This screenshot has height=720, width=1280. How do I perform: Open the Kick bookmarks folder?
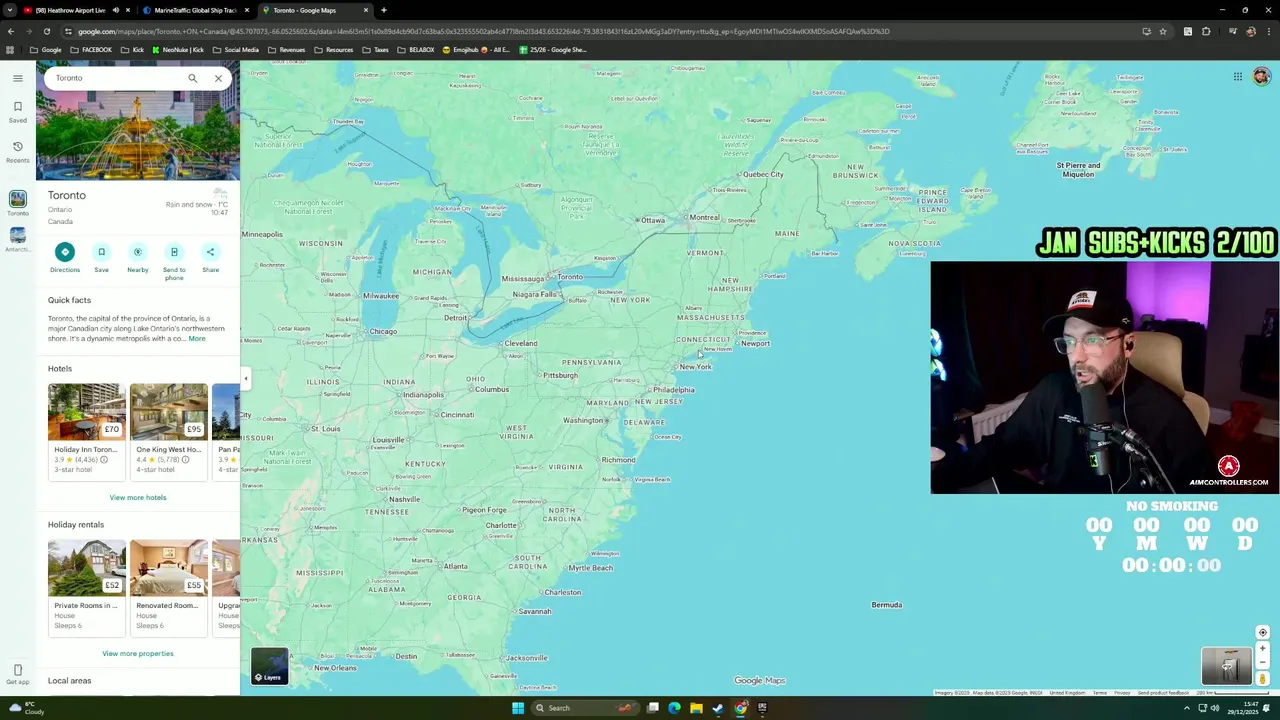pos(132,50)
